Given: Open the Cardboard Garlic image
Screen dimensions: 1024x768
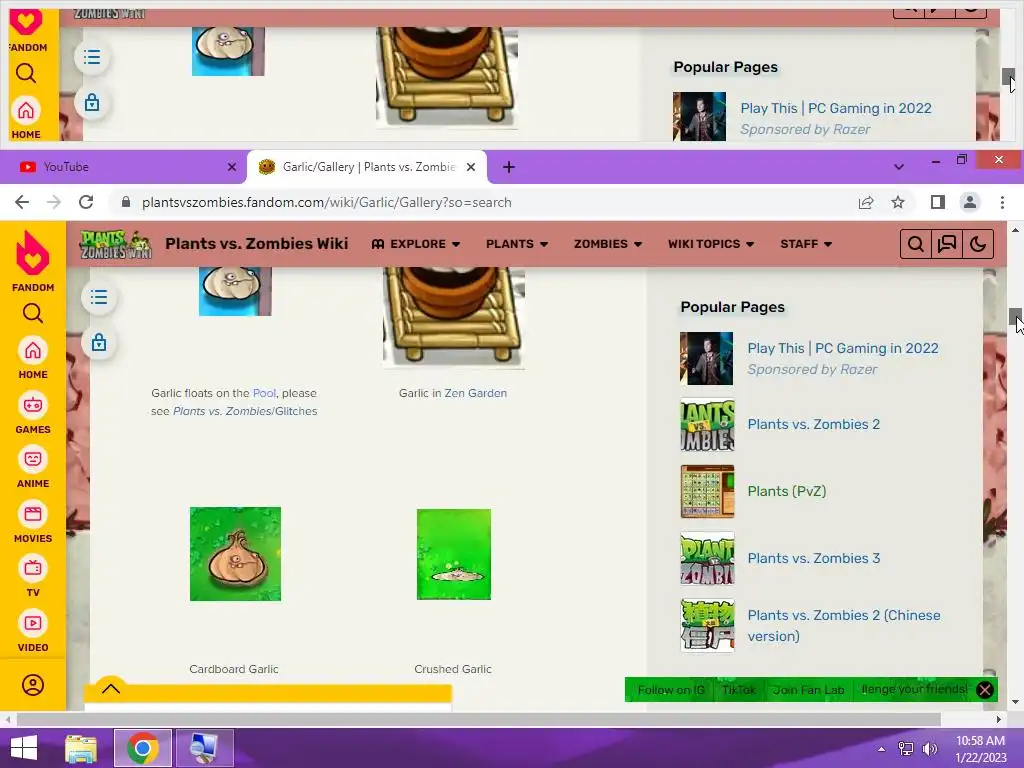Looking at the screenshot, I should click(235, 554).
